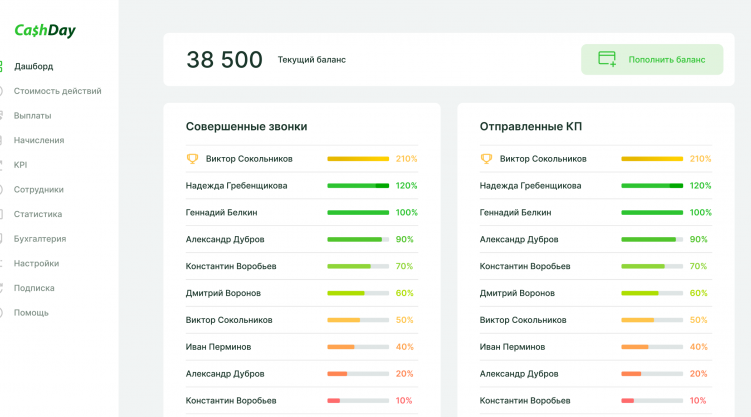Open Настройки in the sidebar
The height and width of the screenshot is (417, 751).
[x=36, y=263]
